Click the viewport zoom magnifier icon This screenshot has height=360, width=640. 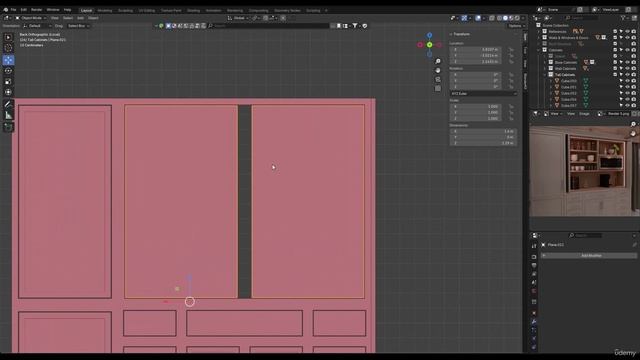click(438, 61)
